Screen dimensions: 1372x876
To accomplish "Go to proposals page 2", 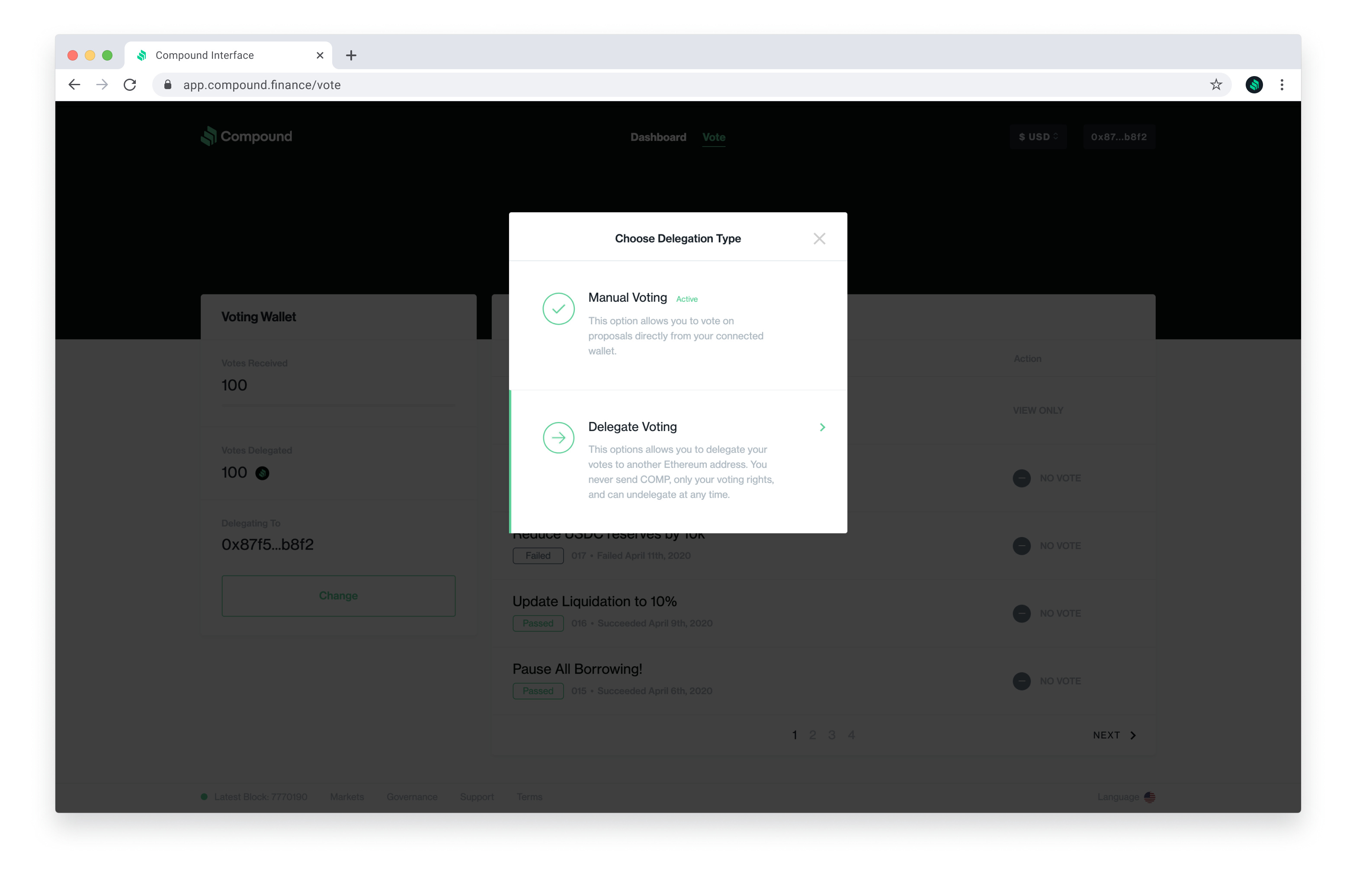I will tap(812, 735).
